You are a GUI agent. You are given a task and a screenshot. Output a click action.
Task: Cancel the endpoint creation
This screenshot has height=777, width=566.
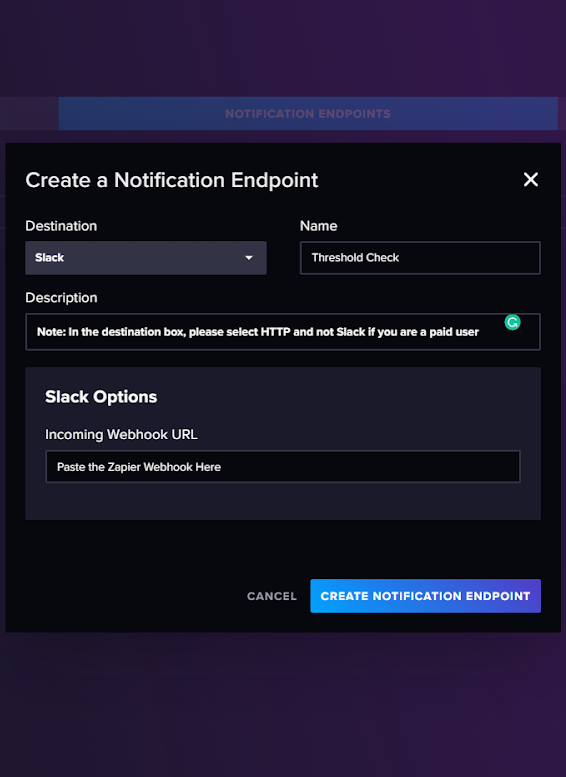272,596
